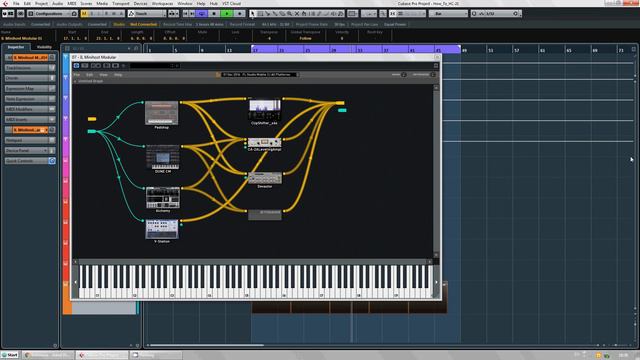Viewport: 640px width, 360px height.
Task: Click the Record transport button
Action: (x=240, y=13)
